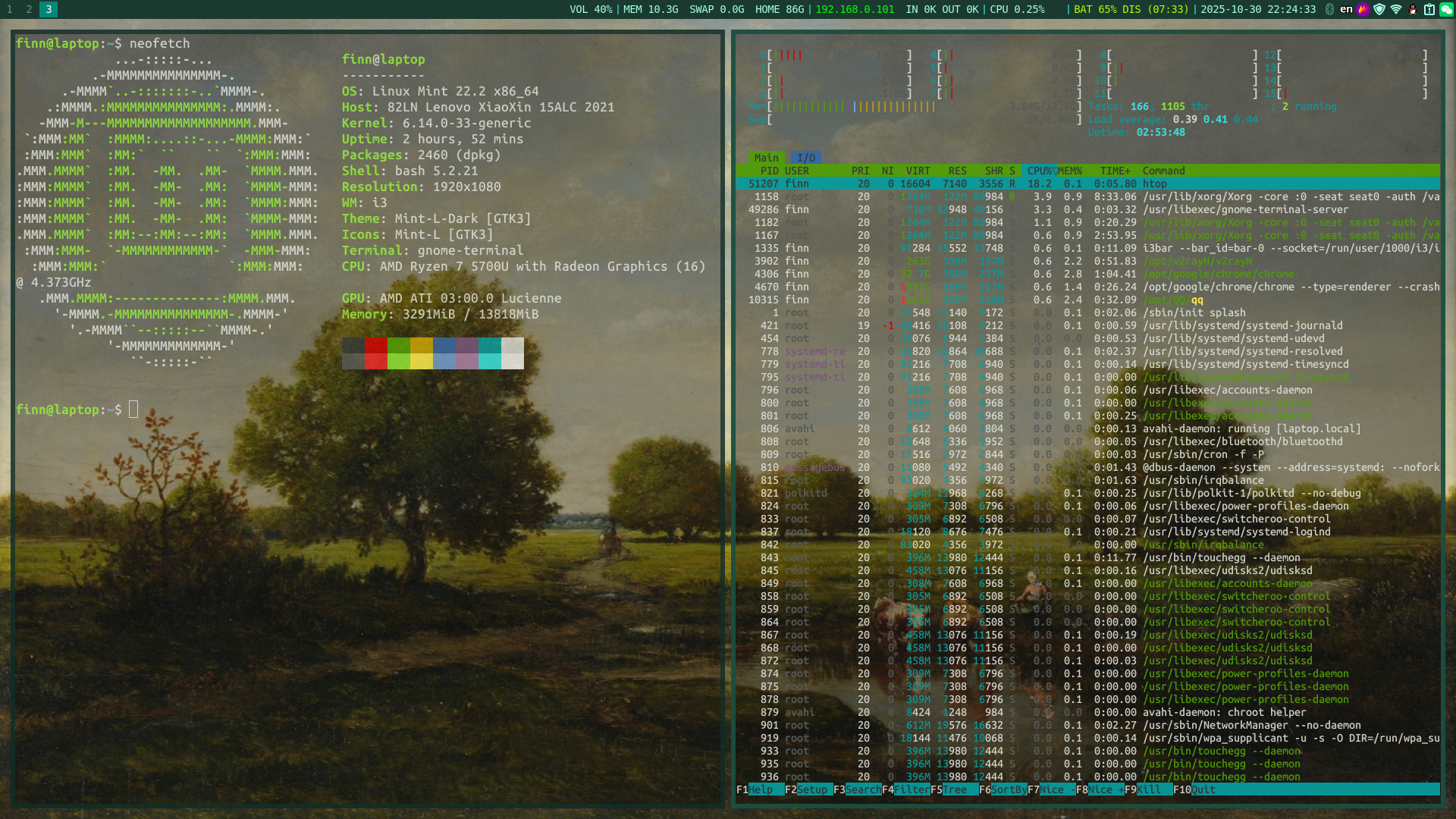Click the Bluetooth tray icon
1456x819 pixels.
[x=1329, y=9]
